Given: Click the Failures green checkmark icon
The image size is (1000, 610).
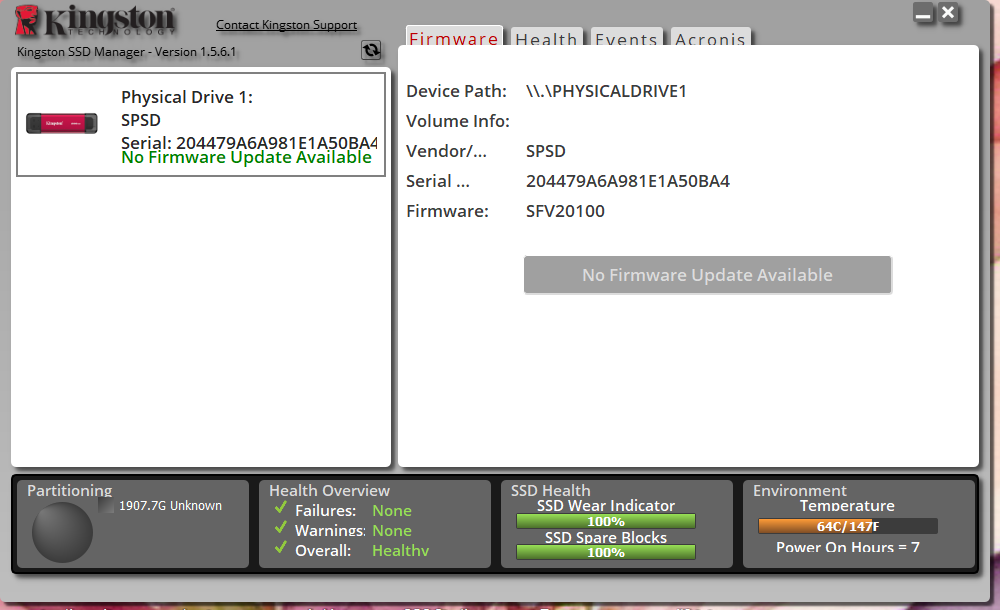Looking at the screenshot, I should pyautogui.click(x=281, y=510).
